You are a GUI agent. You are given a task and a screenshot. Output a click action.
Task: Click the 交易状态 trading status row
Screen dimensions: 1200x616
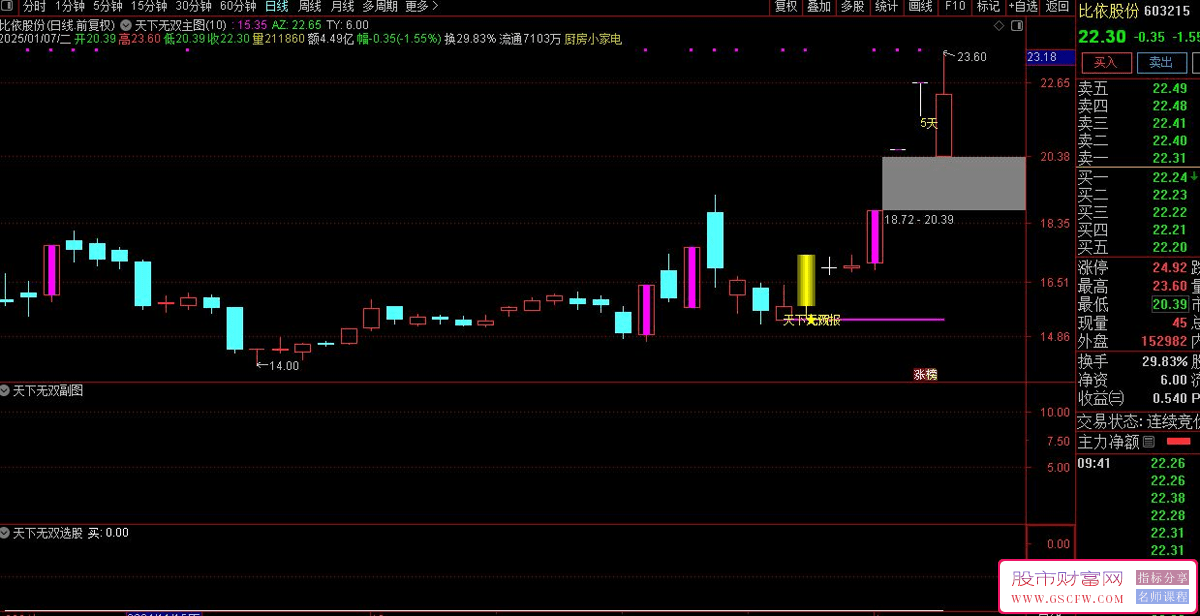click(1138, 421)
